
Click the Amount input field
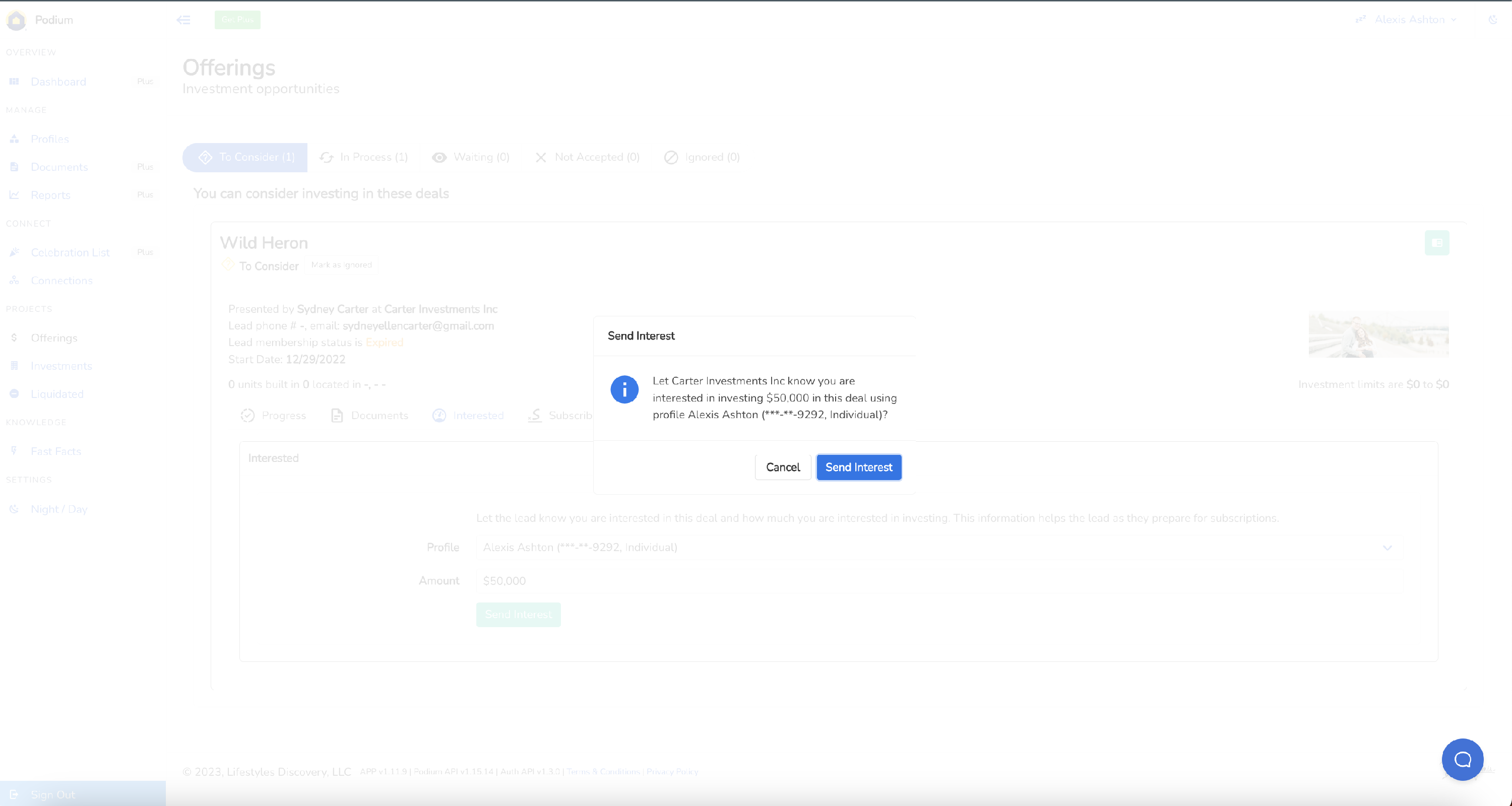(939, 581)
